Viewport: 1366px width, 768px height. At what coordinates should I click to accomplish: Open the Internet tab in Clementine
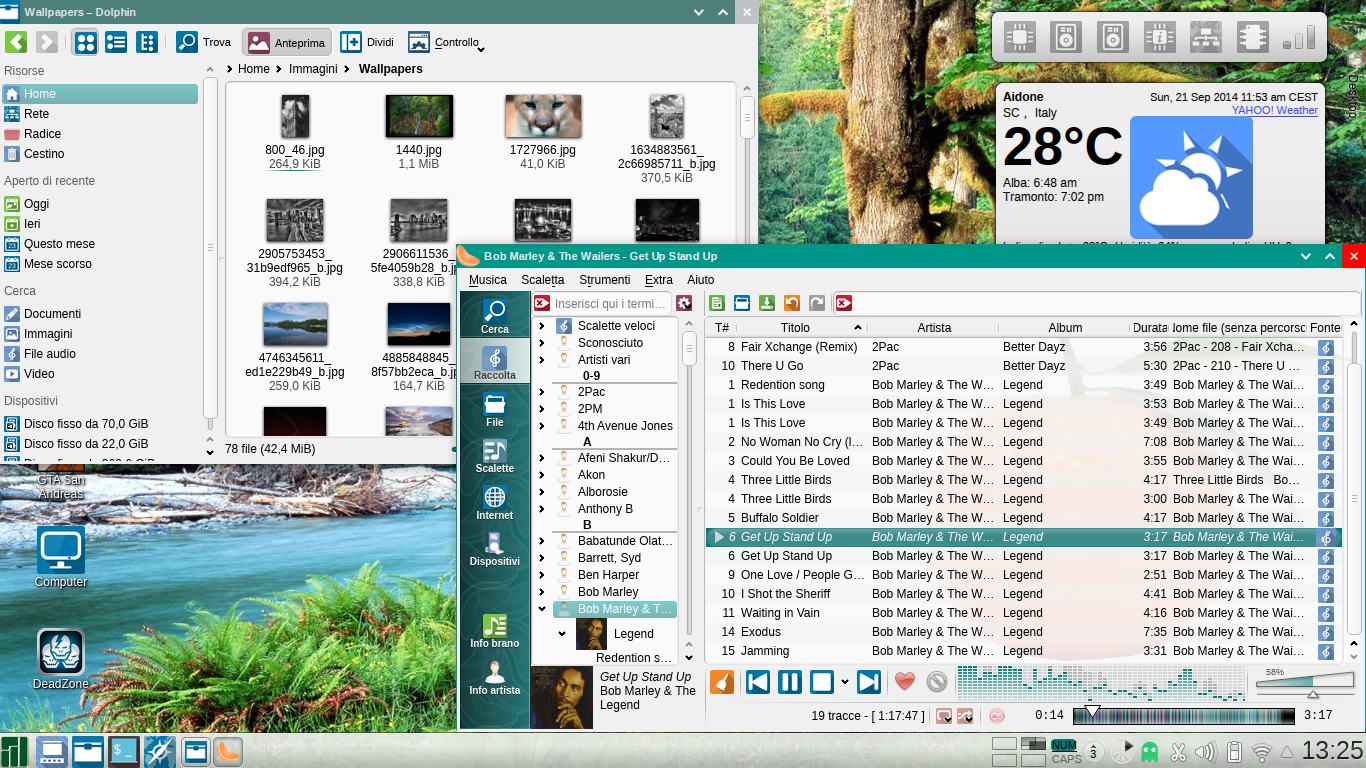coord(494,502)
